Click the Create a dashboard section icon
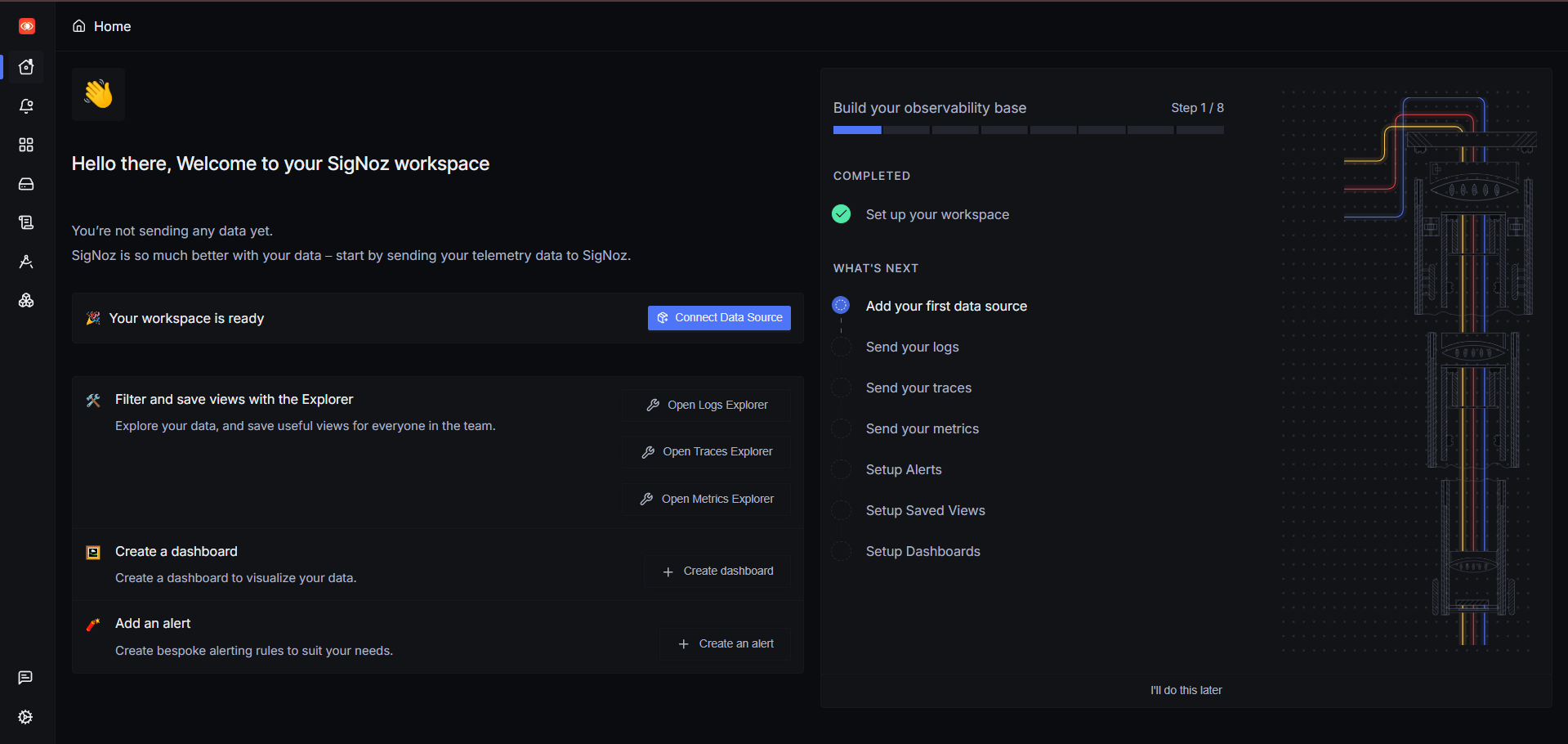Image resolution: width=1568 pixels, height=744 pixels. point(93,553)
